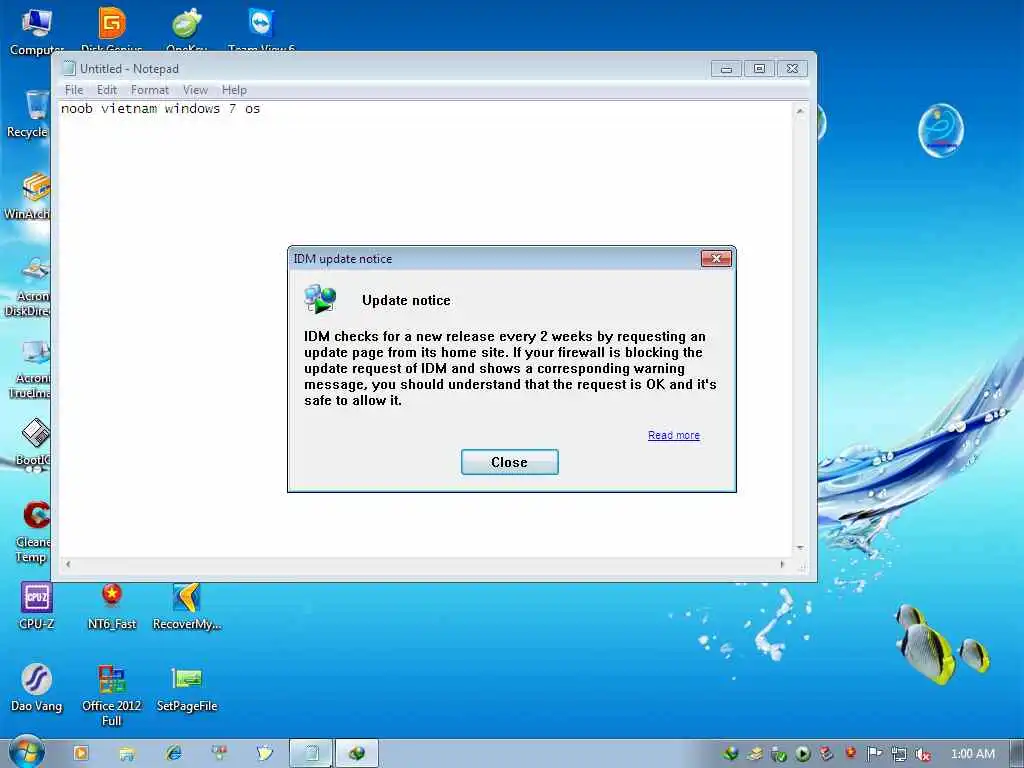This screenshot has width=1024, height=768.
Task: Maximize the Notepad window
Action: (x=759, y=69)
